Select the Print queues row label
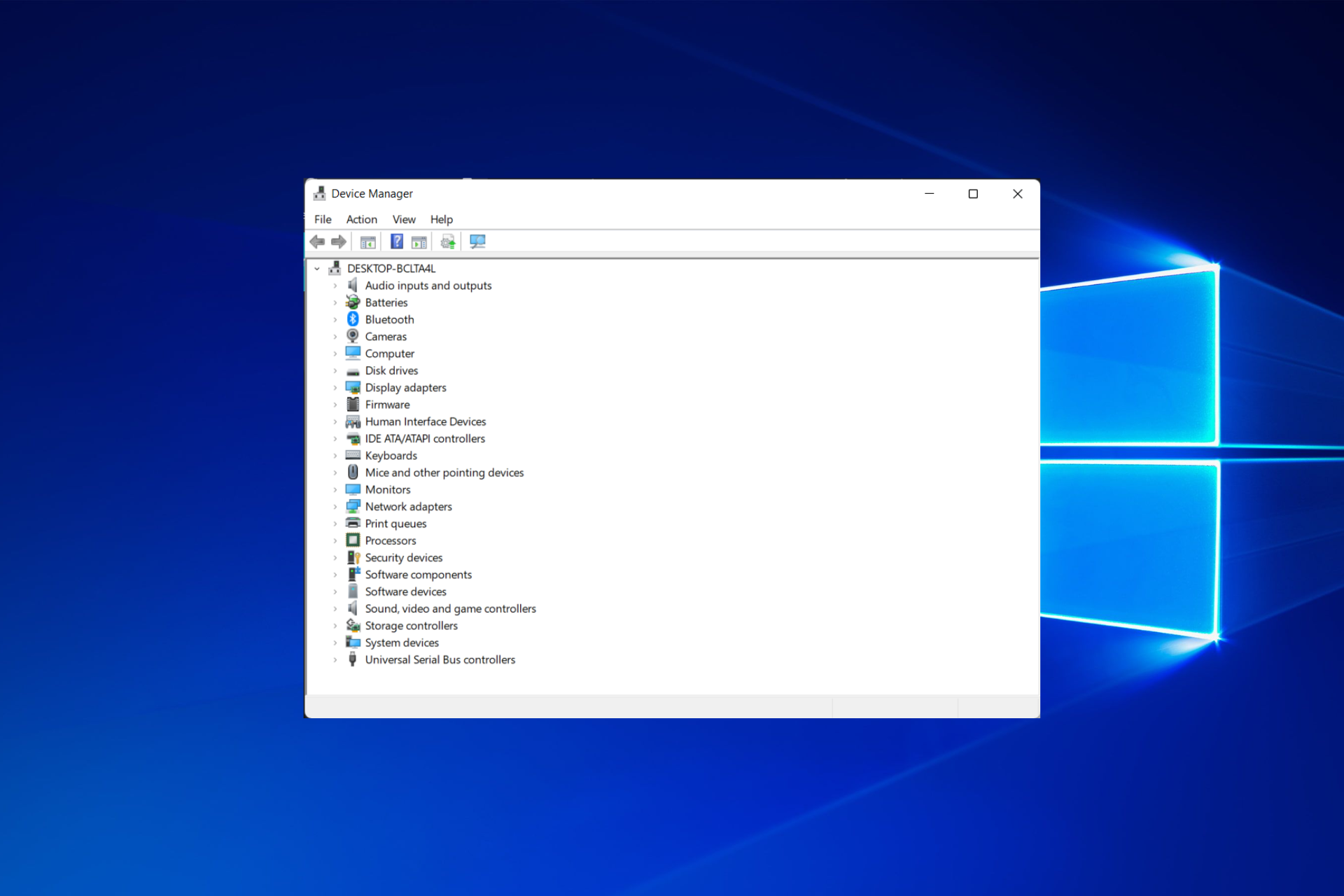The width and height of the screenshot is (1344, 896). 395,524
